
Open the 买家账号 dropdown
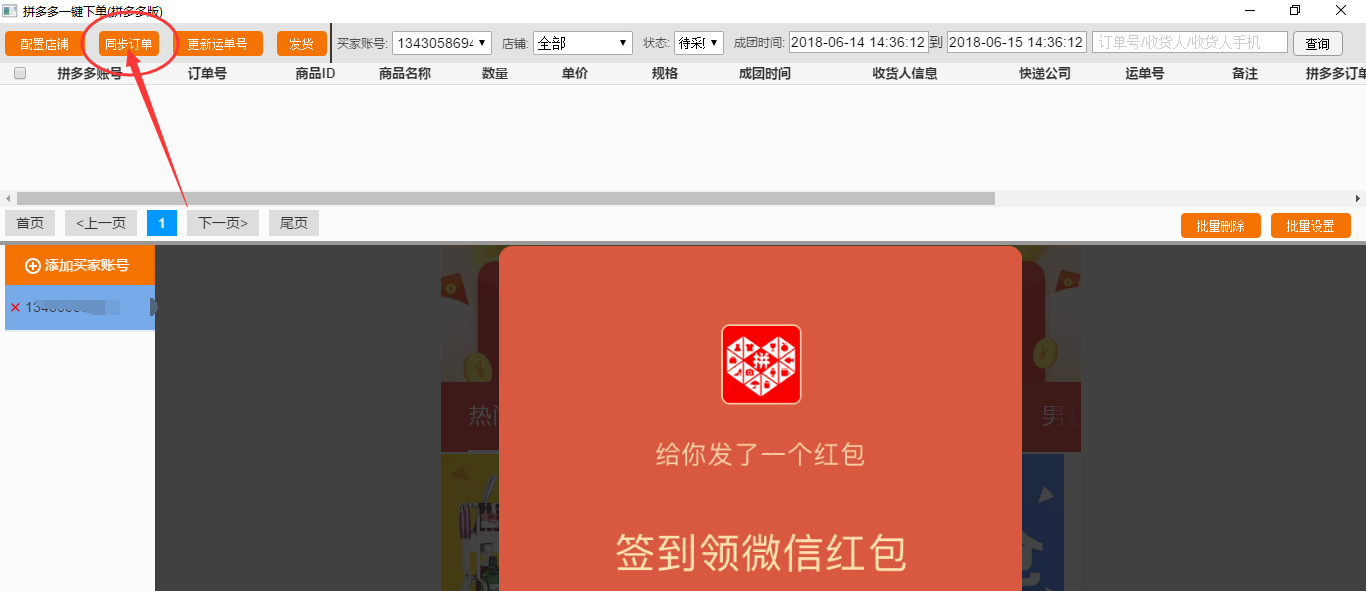[x=442, y=43]
